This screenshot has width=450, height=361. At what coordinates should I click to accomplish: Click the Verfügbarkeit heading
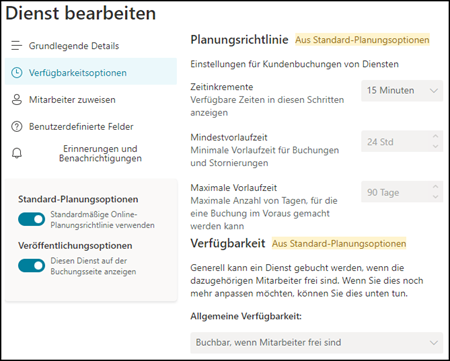[228, 243]
